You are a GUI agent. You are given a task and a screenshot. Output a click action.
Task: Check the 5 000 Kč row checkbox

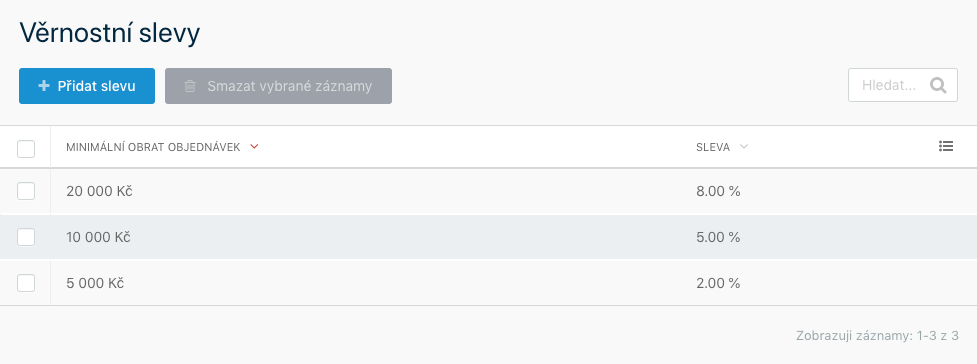coord(26,283)
